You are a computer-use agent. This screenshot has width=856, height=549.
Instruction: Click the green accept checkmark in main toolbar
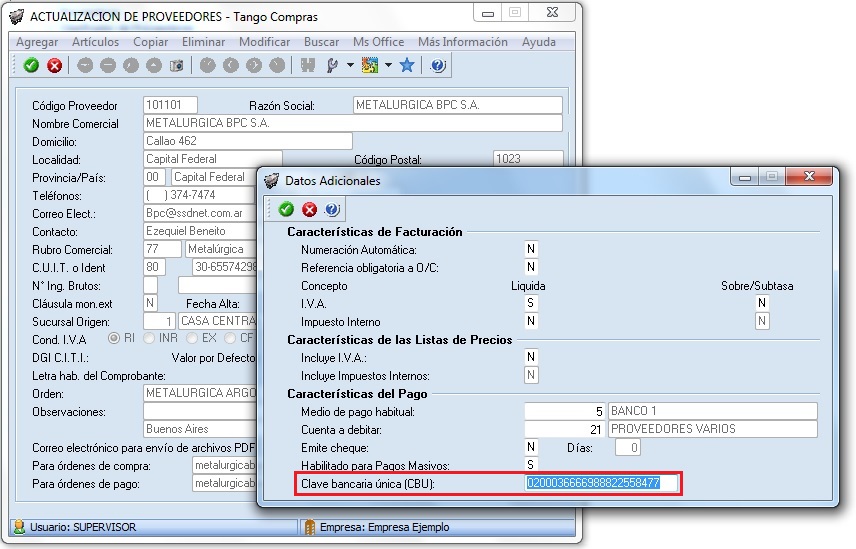[31, 65]
